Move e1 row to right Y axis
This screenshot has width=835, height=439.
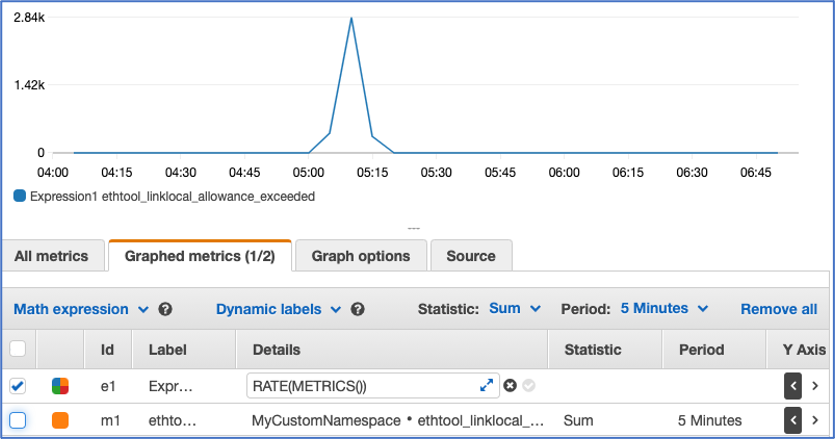pyautogui.click(x=815, y=386)
